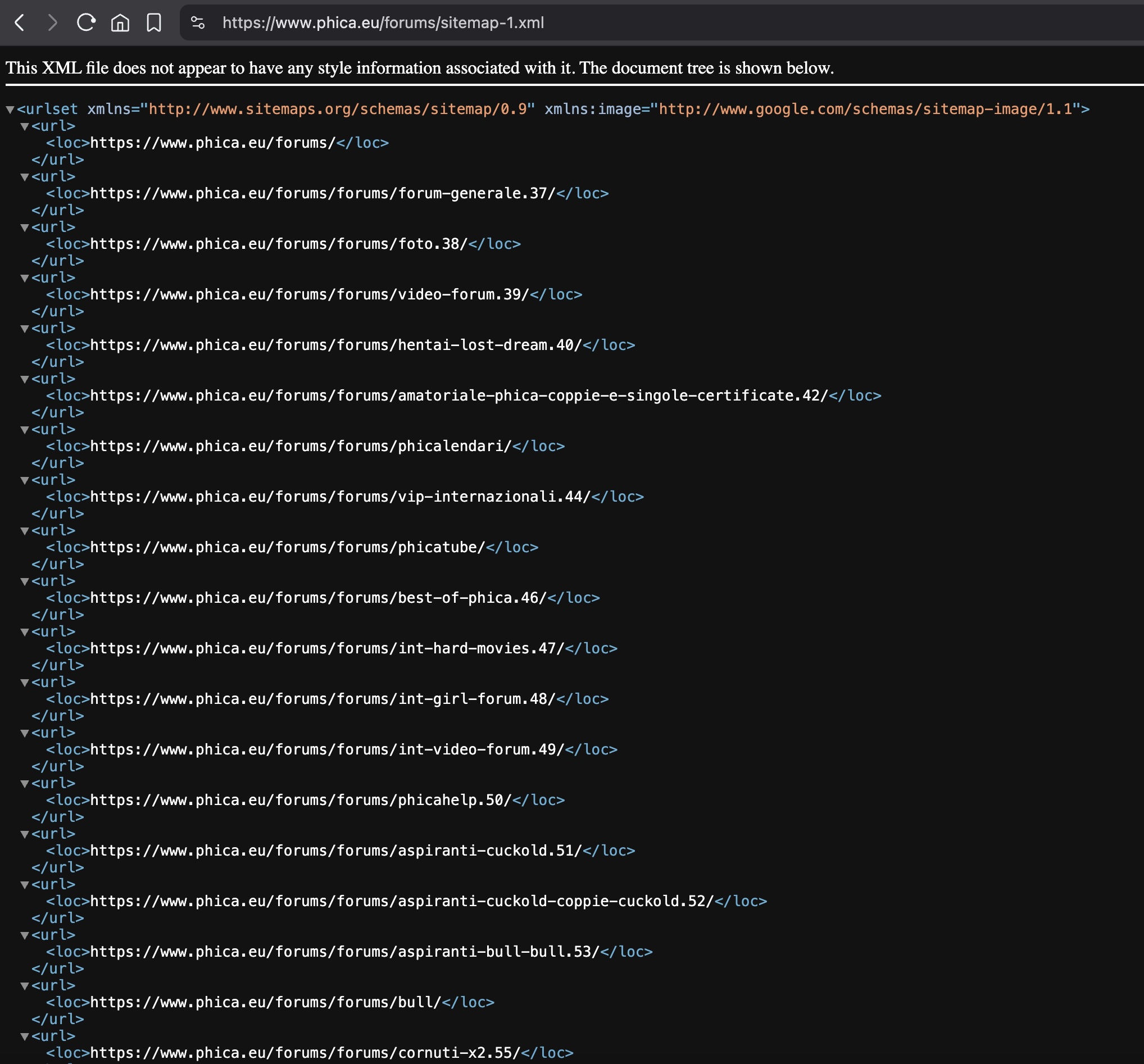Click the browser back arrow
The image size is (1144, 1064).
pos(20,23)
